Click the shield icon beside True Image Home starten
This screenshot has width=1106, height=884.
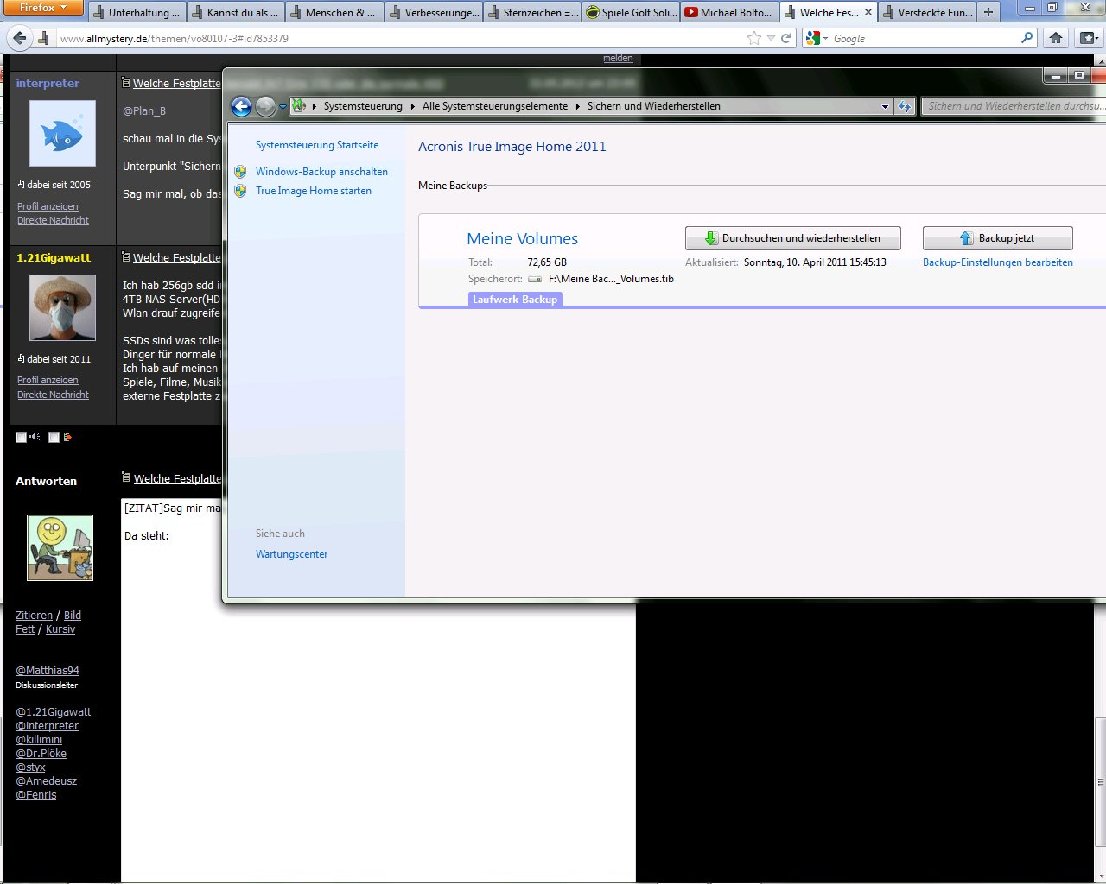point(241,190)
